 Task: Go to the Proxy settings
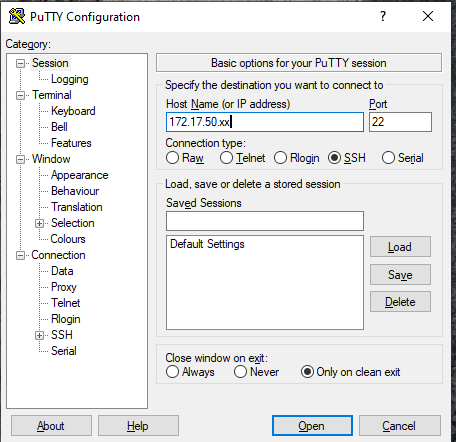click(x=64, y=287)
